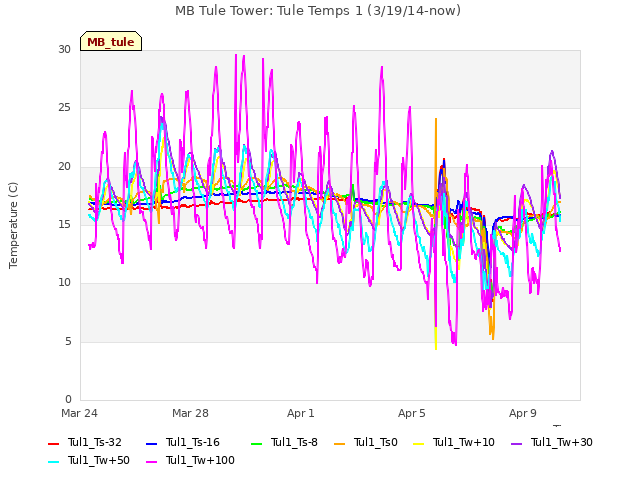Click the yellow Tul1_Tw+10 color swatch
This screenshot has height=480, width=640.
[x=418, y=443]
